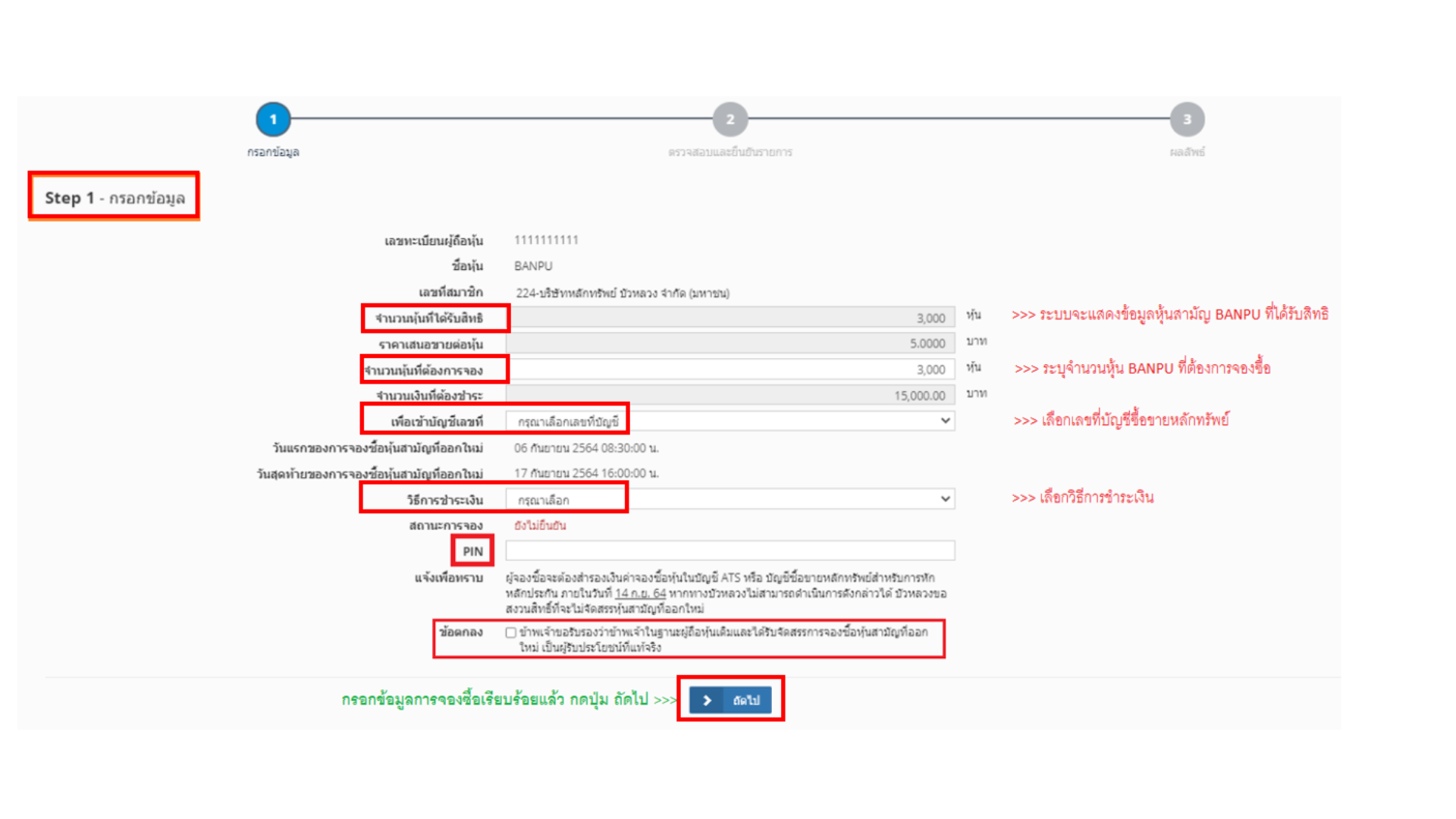This screenshot has width=1456, height=819.
Task: Click the จำนวนหุ้นที่ต้องการจอง shares input field
Action: tap(730, 369)
